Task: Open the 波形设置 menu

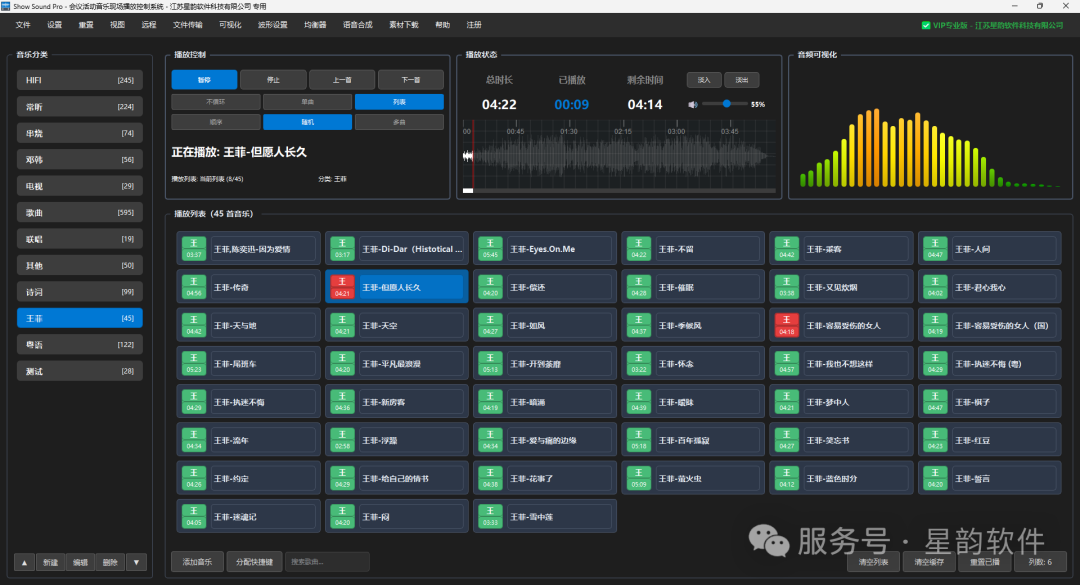Action: 272,24
